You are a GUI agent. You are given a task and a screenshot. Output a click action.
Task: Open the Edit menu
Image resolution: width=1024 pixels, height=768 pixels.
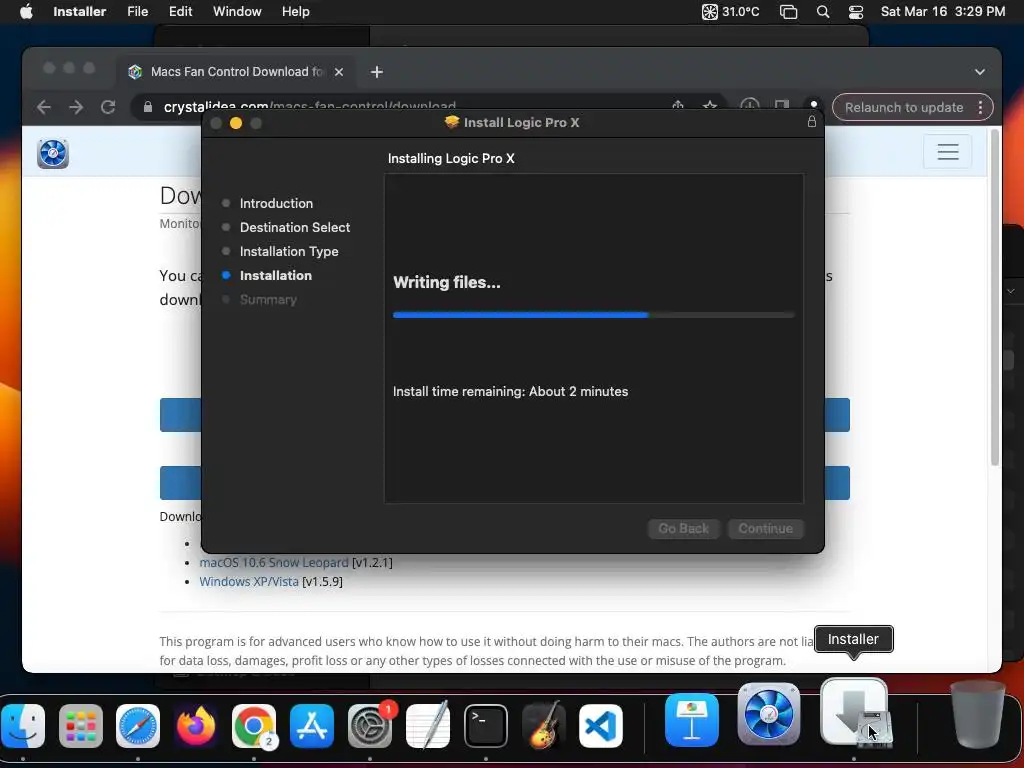(180, 11)
